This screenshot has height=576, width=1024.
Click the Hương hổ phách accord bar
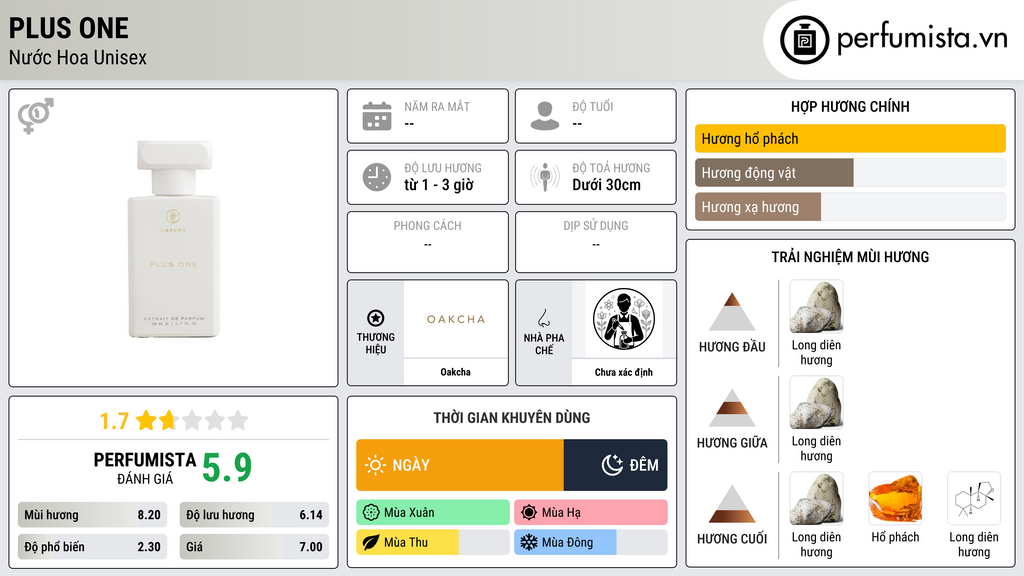[850, 138]
